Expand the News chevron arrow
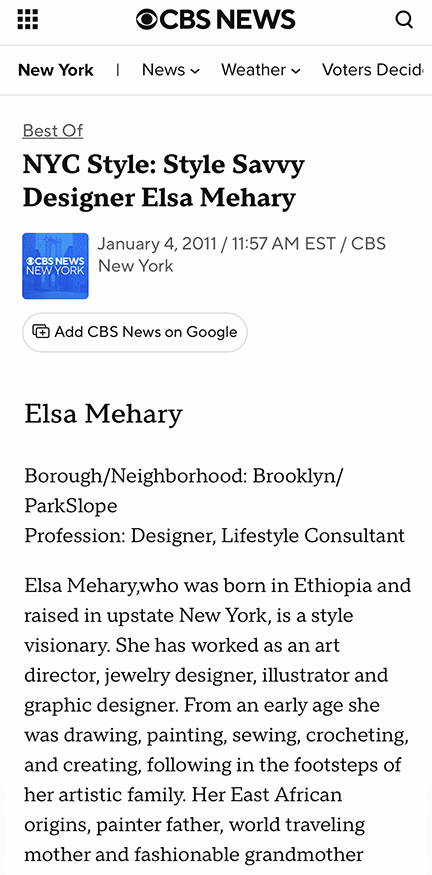Image resolution: width=432 pixels, height=875 pixels. pyautogui.click(x=195, y=71)
